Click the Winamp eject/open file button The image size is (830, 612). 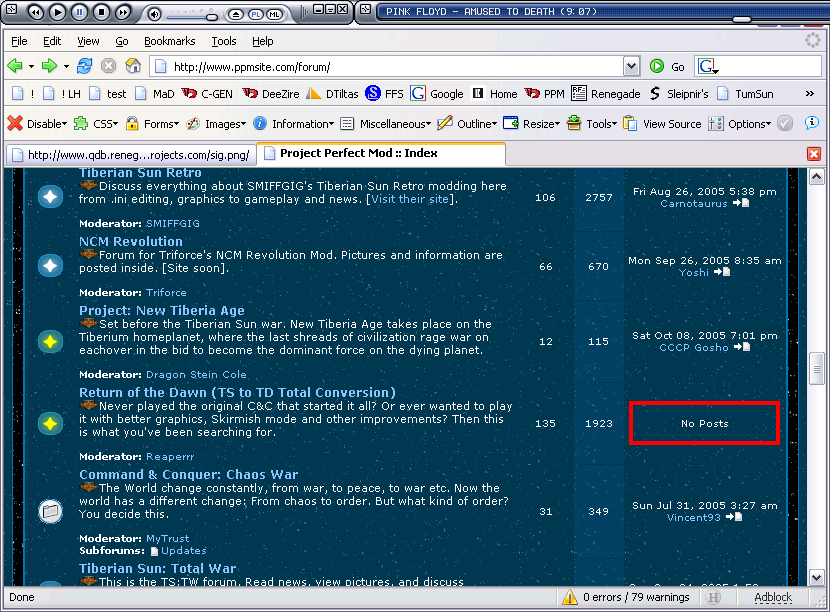(x=236, y=14)
